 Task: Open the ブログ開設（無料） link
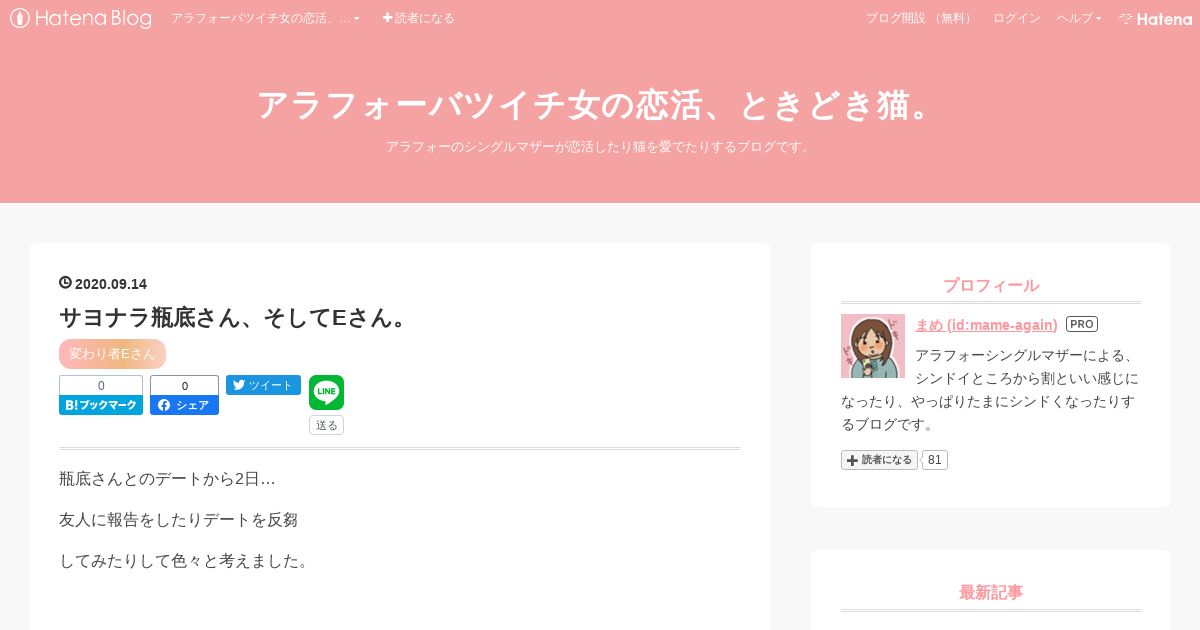[920, 18]
